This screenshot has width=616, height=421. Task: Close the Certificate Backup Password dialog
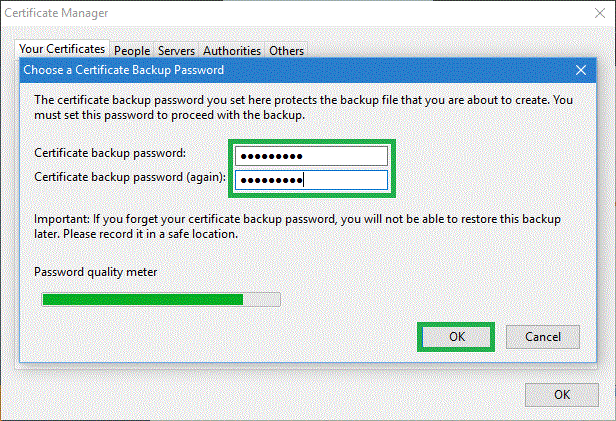coord(580,70)
